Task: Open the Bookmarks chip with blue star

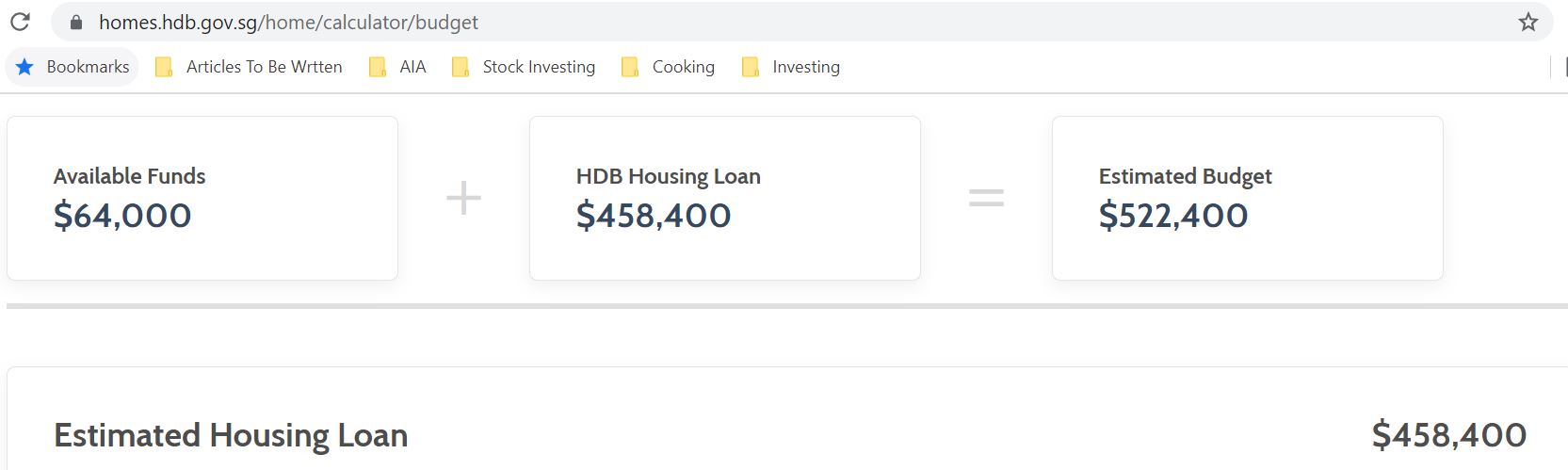Action: tap(73, 67)
